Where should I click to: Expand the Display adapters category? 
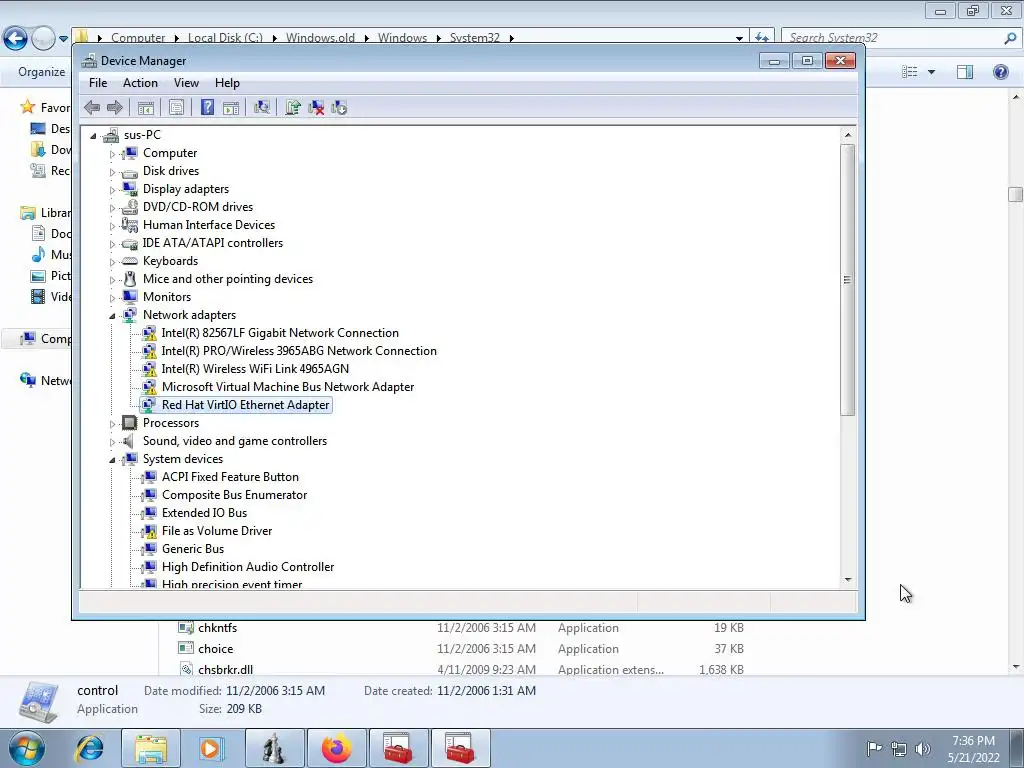[x=112, y=190]
